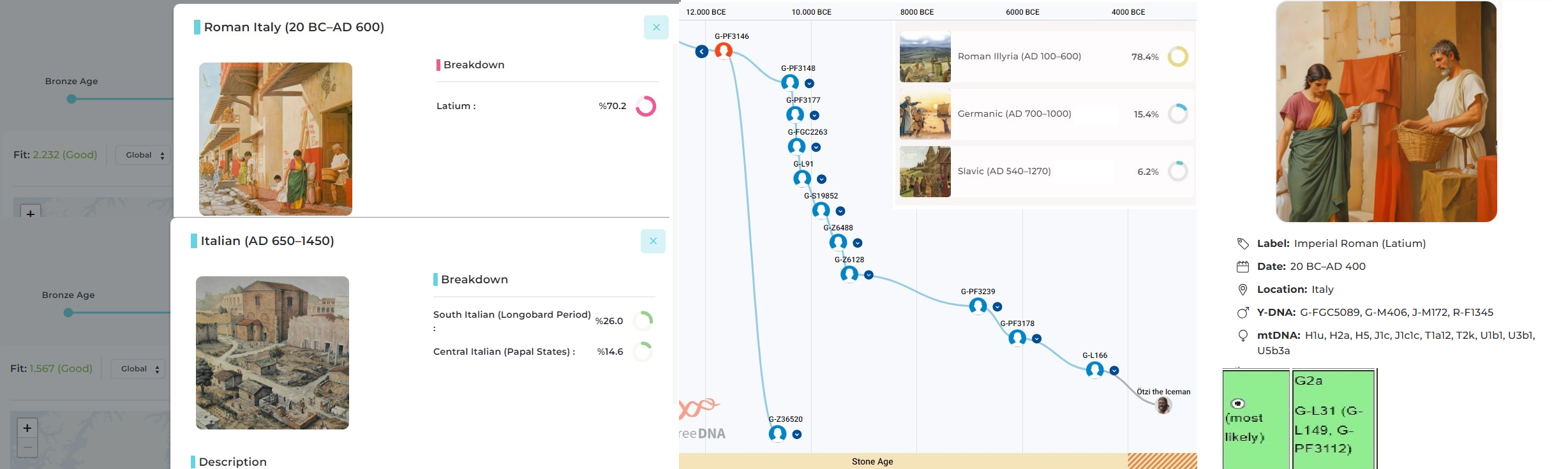Select the G-Z6128 haplogroup node

(x=849, y=274)
